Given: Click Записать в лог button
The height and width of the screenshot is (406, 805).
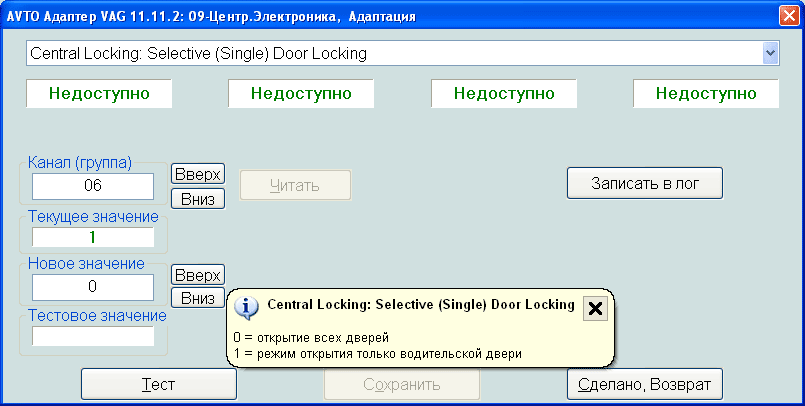Looking at the screenshot, I should click(x=644, y=183).
